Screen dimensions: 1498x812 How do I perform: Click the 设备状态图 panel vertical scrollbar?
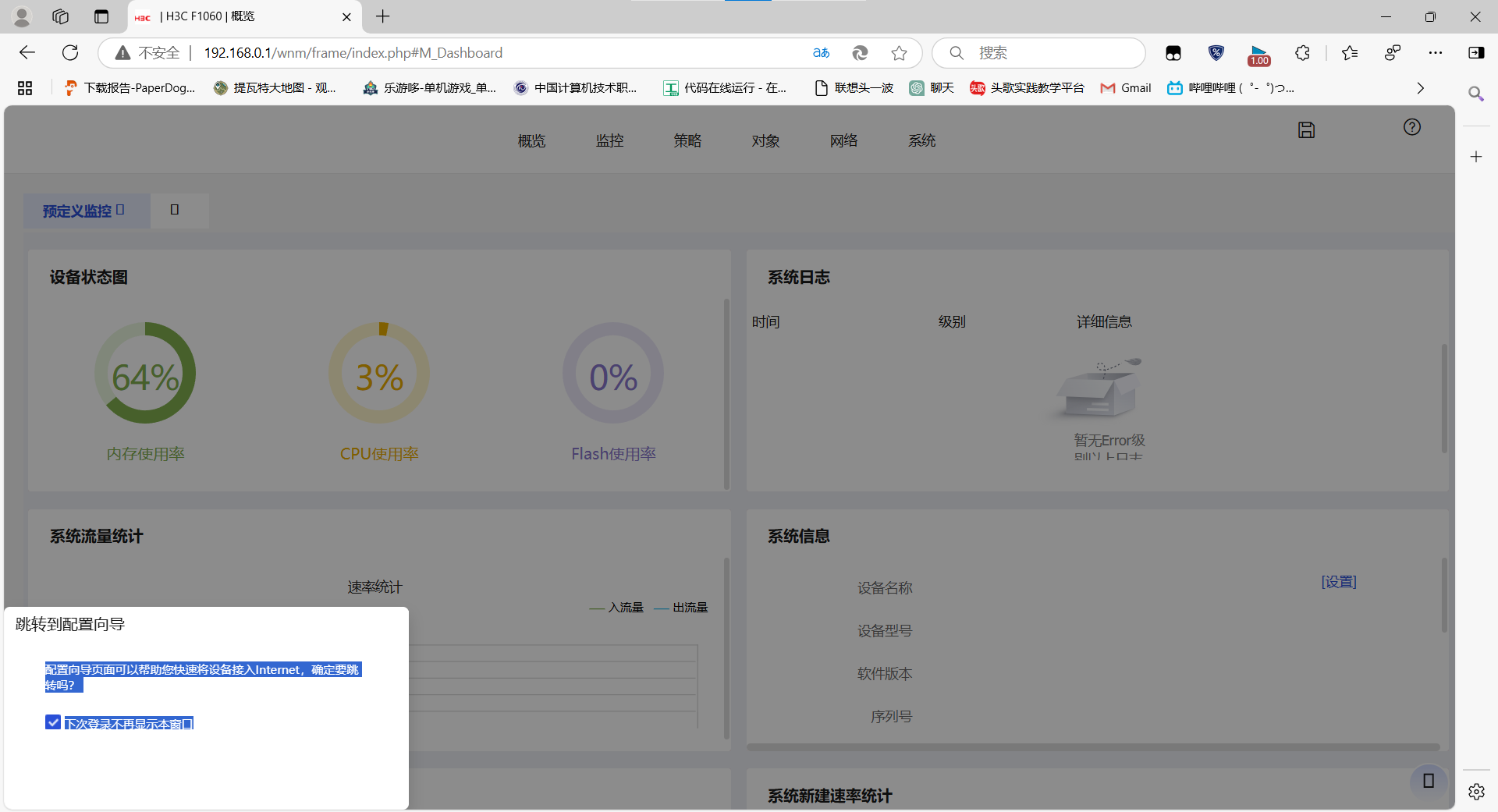(726, 393)
